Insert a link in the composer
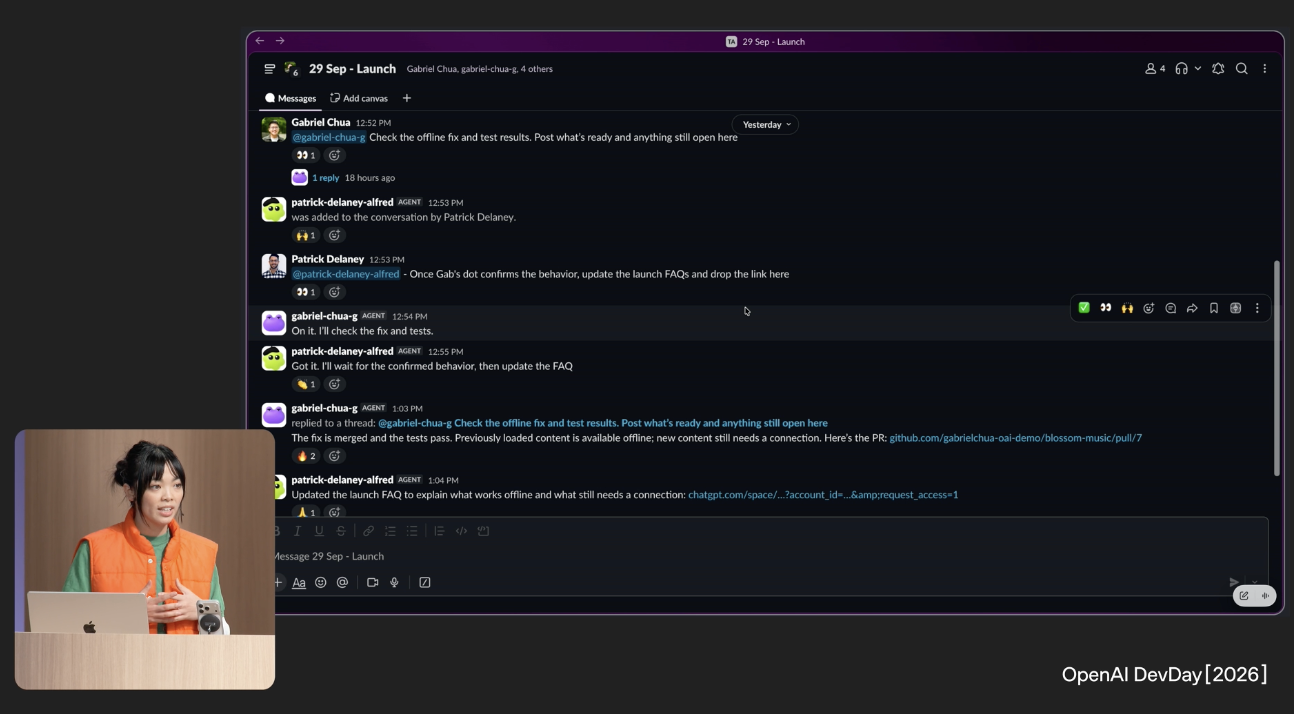 [368, 531]
